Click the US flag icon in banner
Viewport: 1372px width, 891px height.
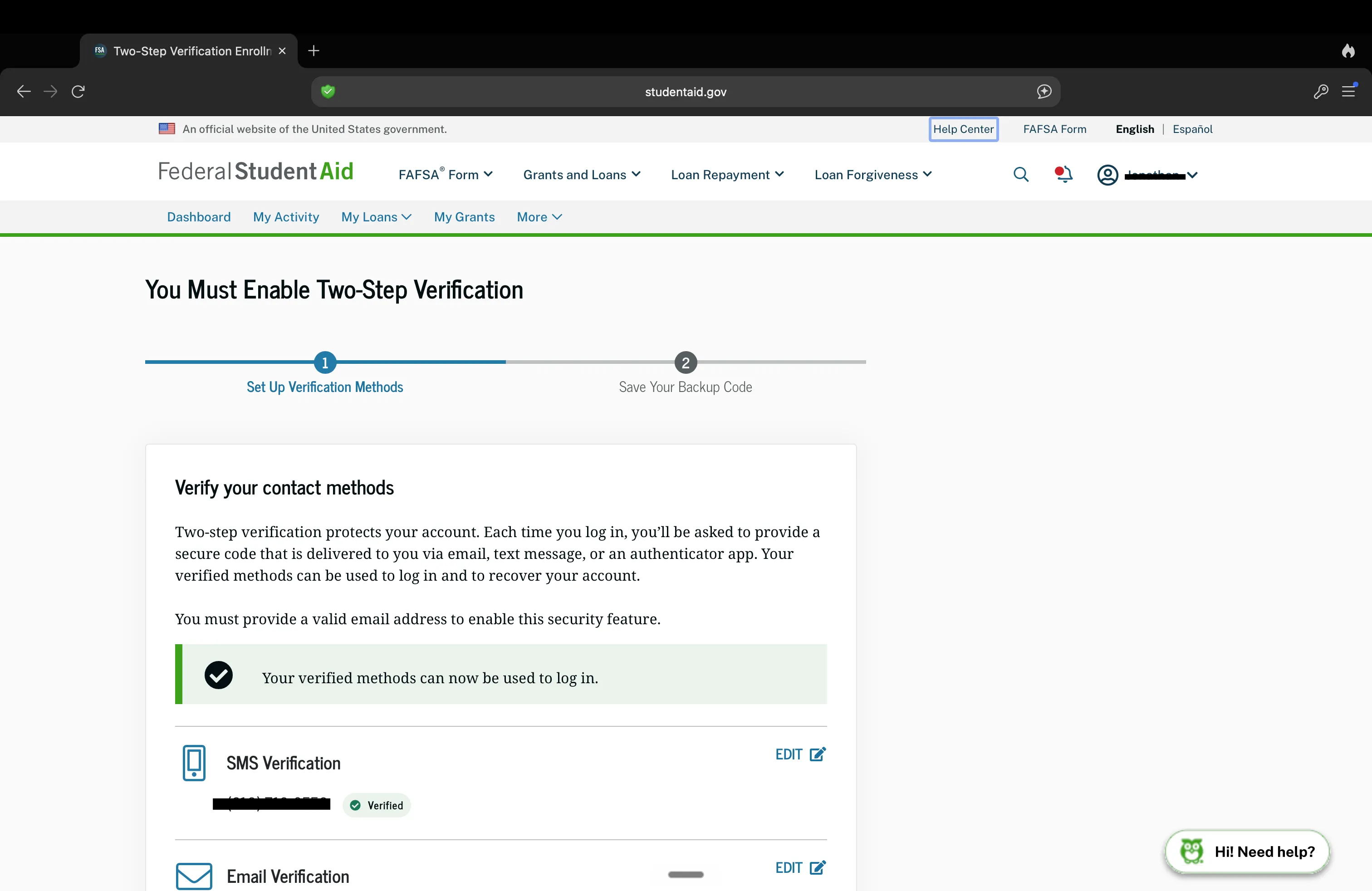[167, 128]
